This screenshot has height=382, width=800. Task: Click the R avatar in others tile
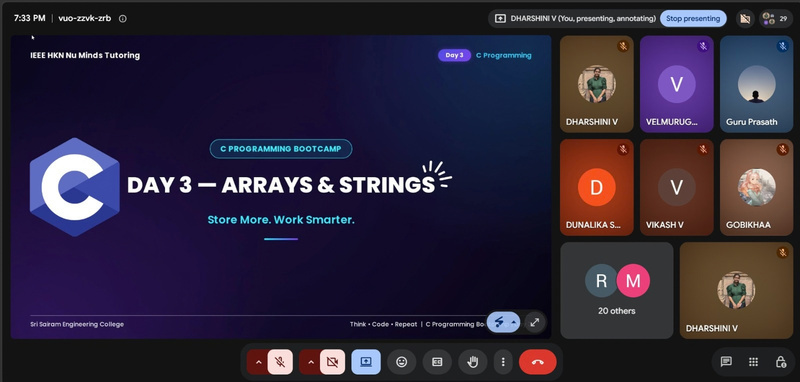(x=601, y=281)
